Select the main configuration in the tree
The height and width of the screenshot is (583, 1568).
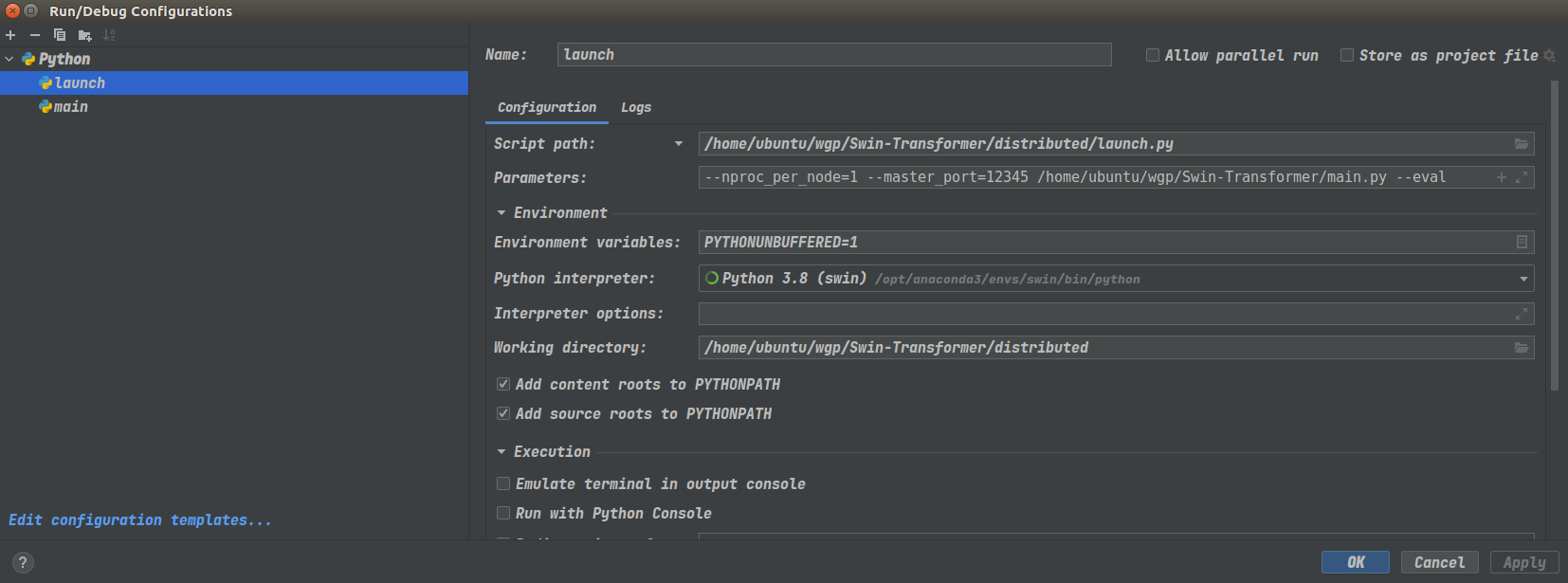[x=71, y=107]
